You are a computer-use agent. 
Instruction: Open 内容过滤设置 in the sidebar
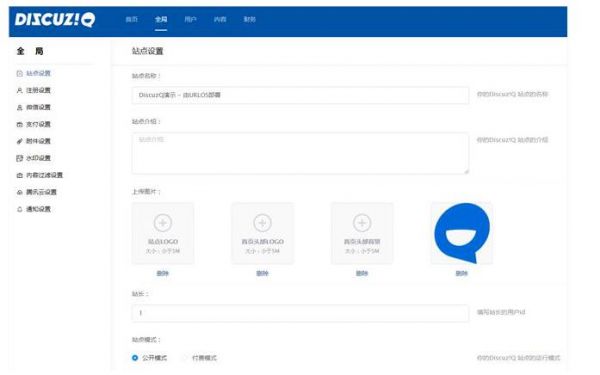click(44, 175)
